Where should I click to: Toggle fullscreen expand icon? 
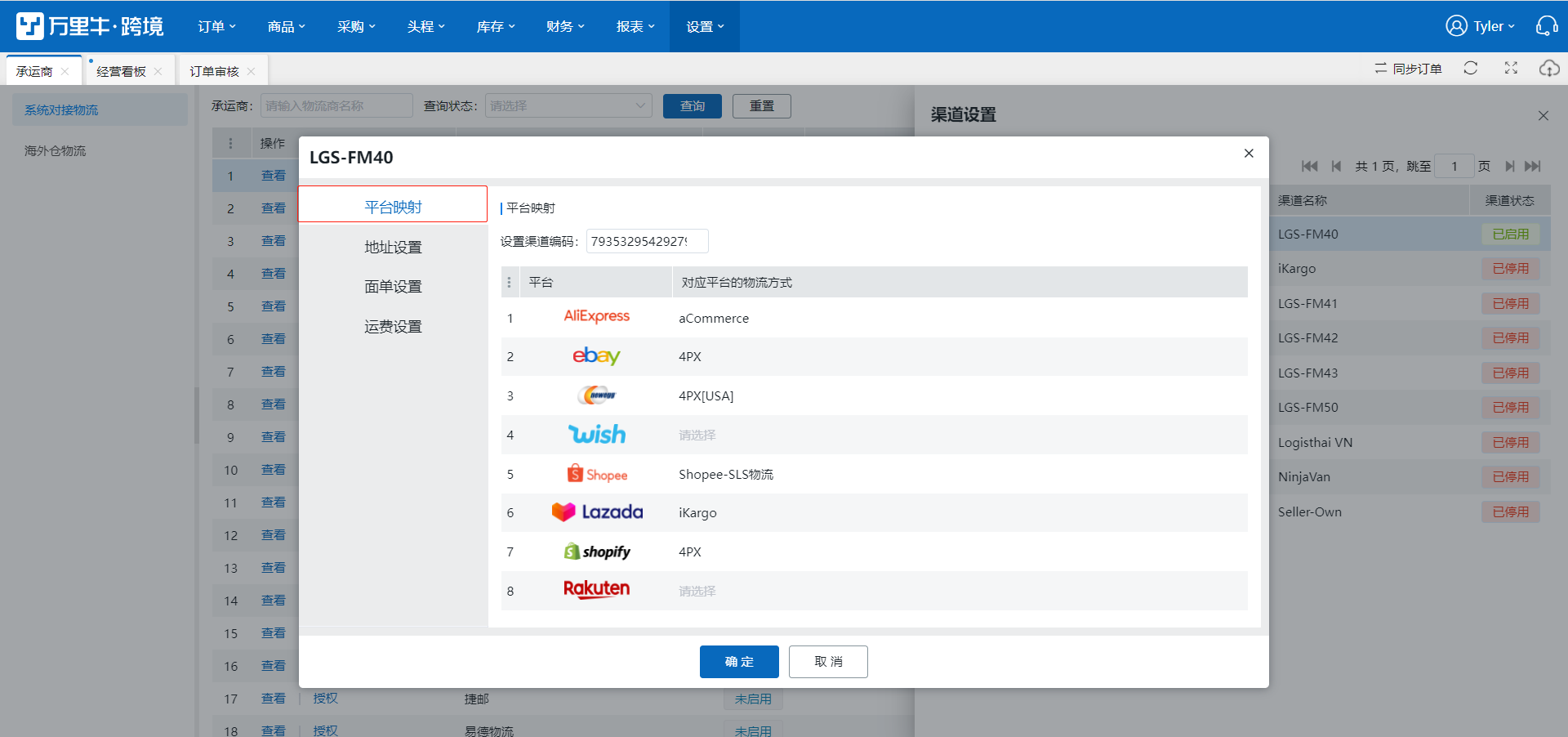[1511, 69]
